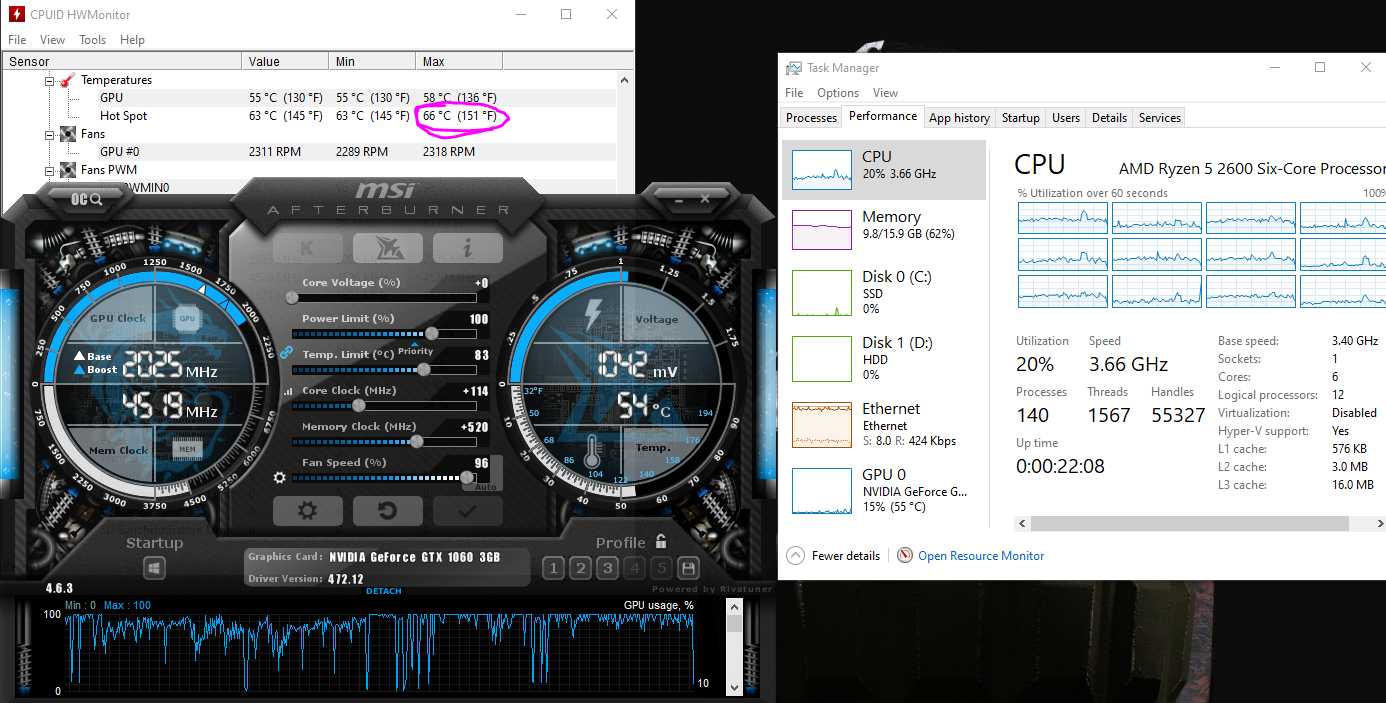This screenshot has height=703, width=1386.
Task: Open HWMonitor Tools menu
Action: (93, 40)
